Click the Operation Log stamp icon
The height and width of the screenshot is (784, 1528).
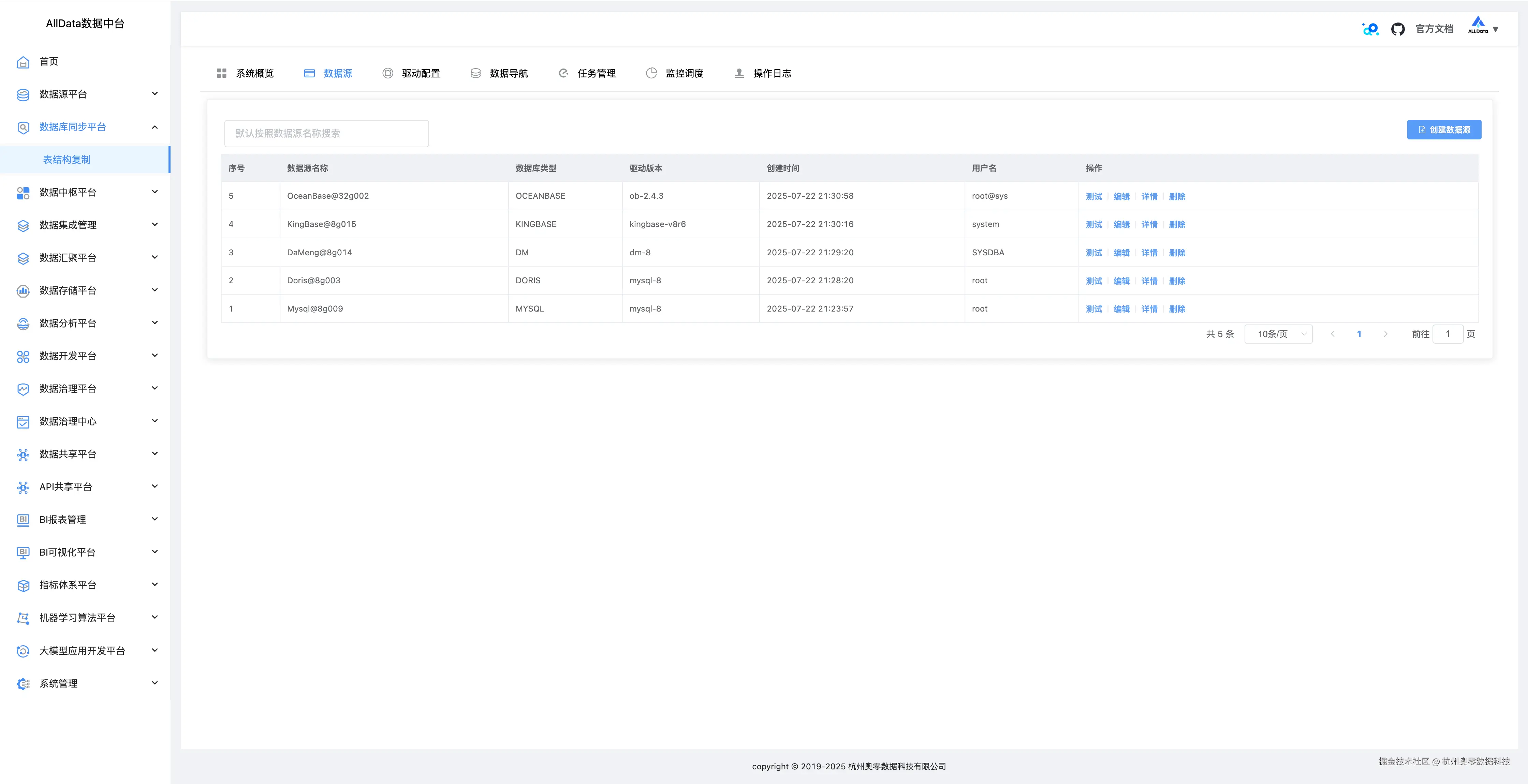(739, 74)
